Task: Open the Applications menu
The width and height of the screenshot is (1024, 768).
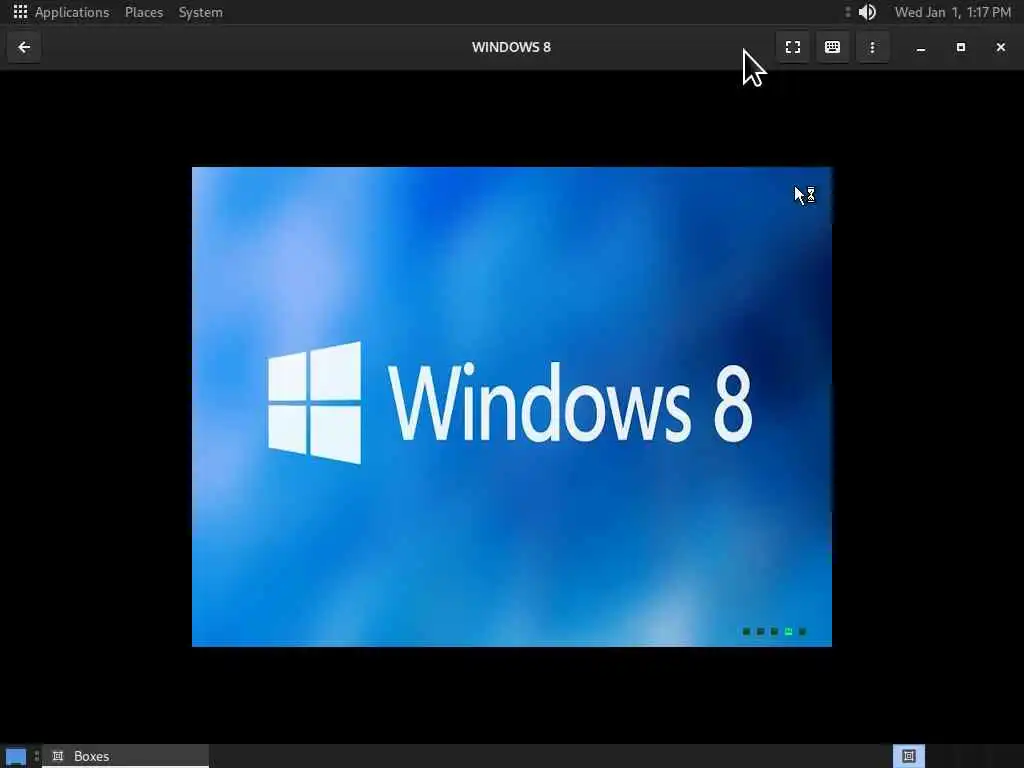Action: tap(72, 12)
